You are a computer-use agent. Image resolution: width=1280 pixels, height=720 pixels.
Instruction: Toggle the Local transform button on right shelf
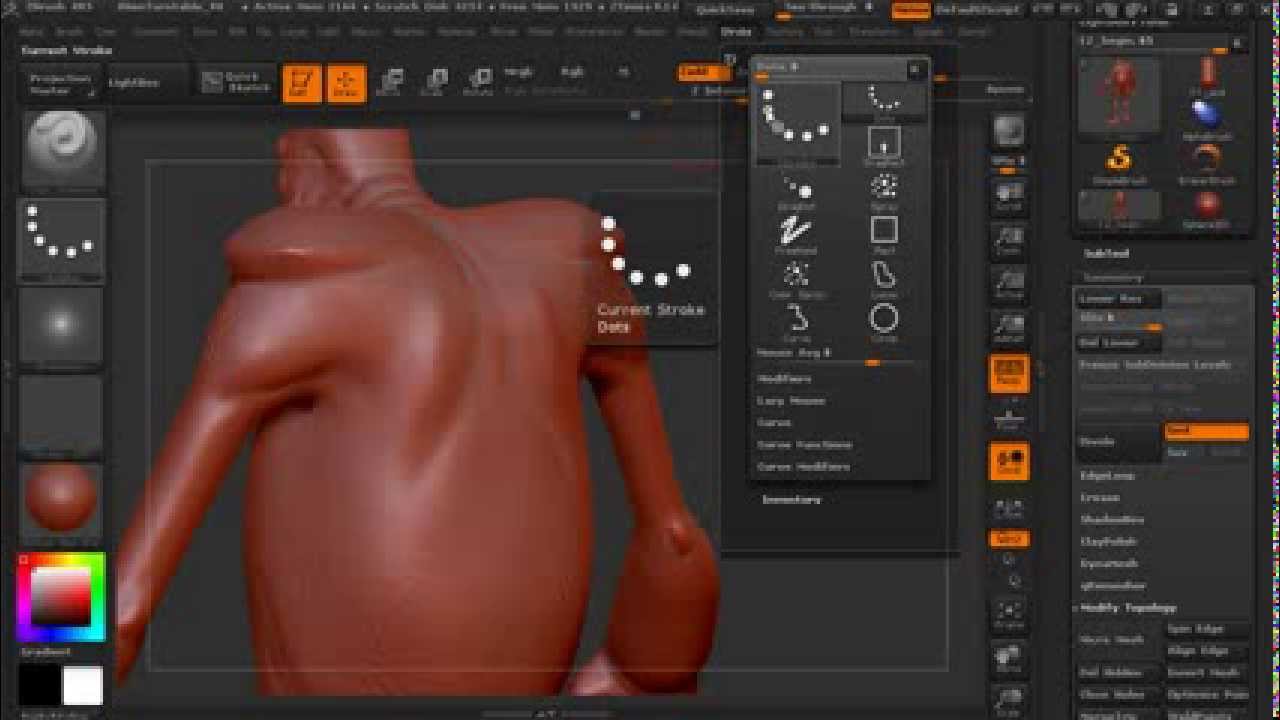(1009, 461)
